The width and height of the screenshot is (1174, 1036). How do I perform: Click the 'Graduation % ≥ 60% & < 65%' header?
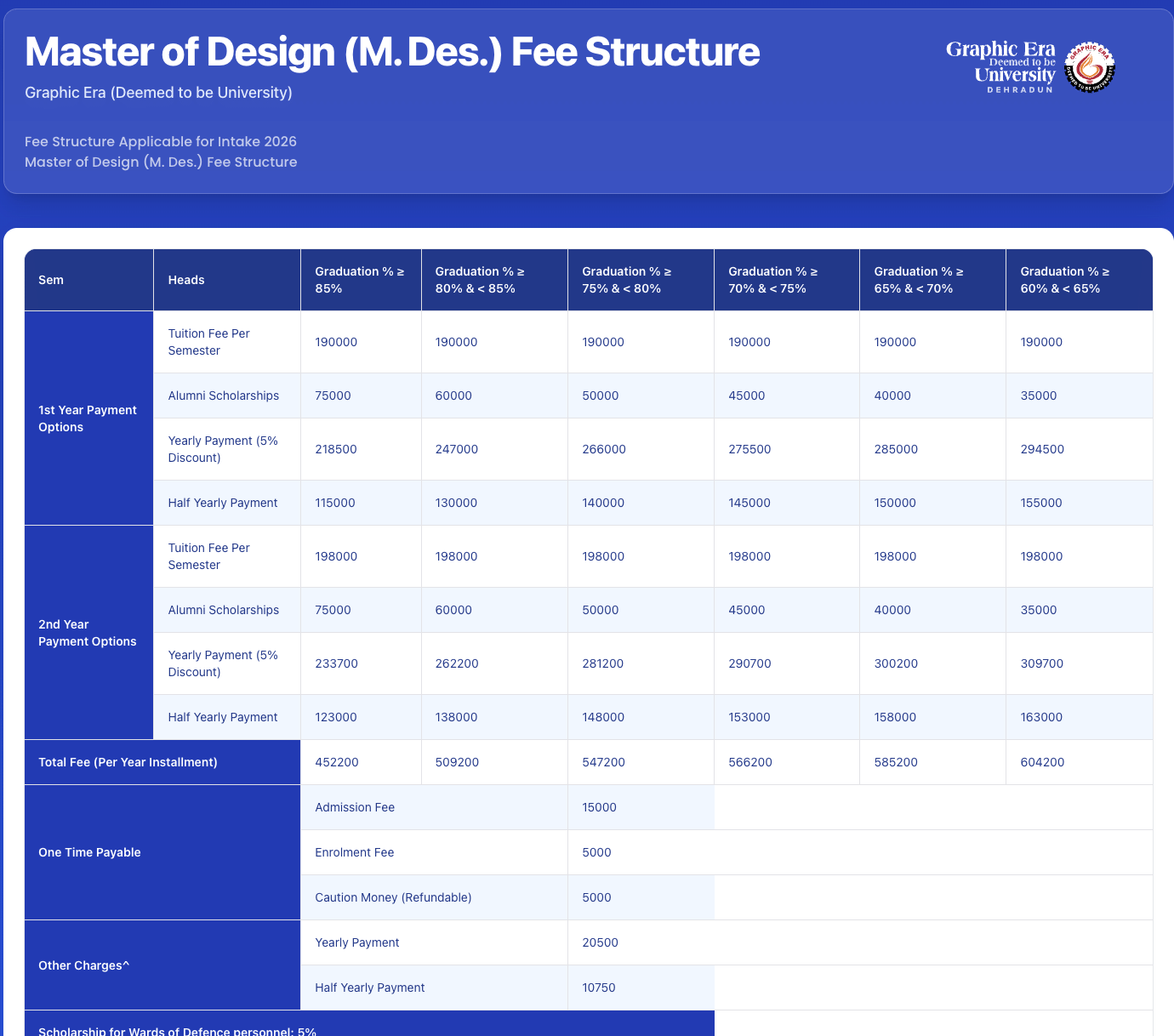pos(1065,280)
